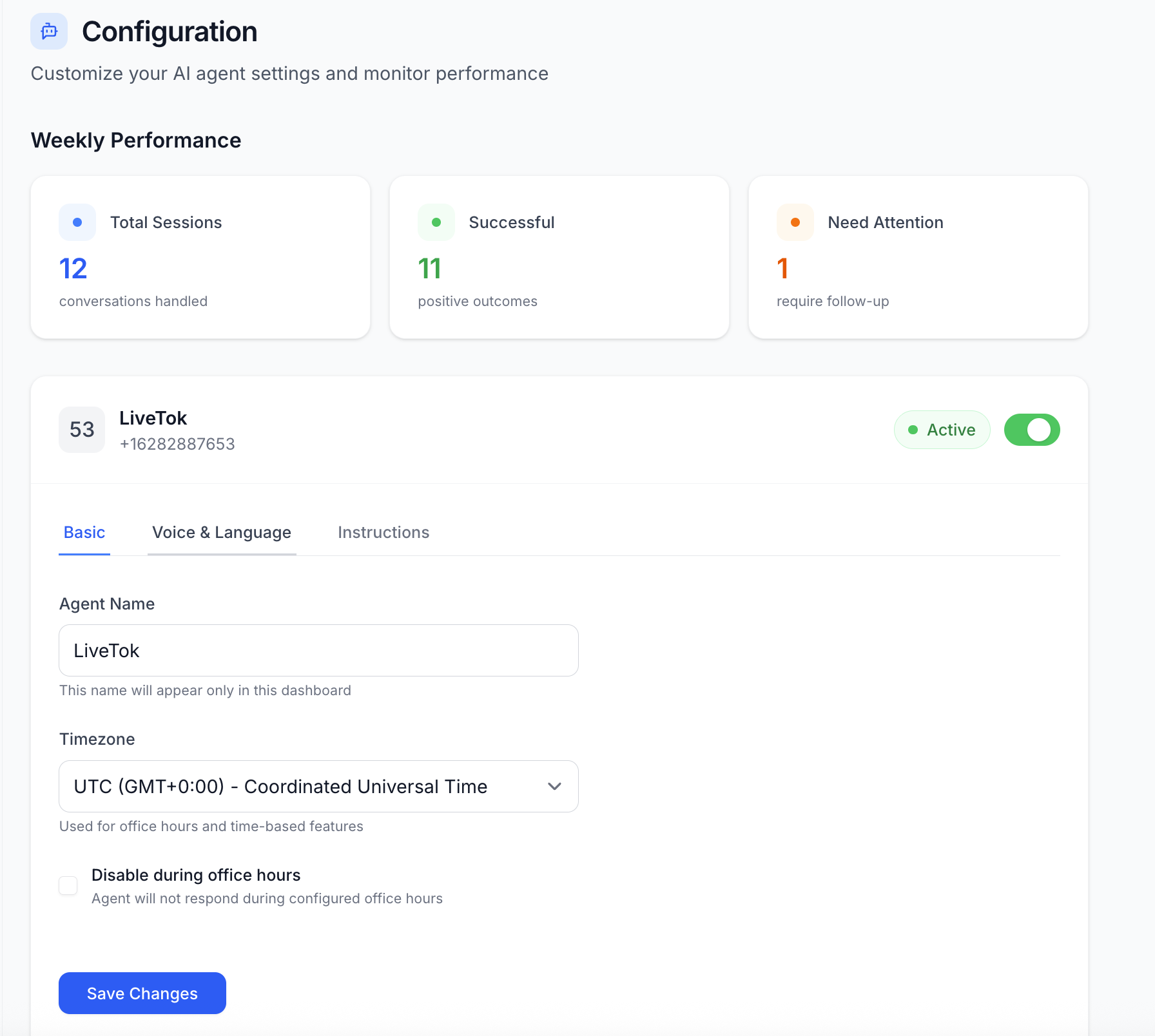1155x1036 pixels.
Task: Click the LiveTok agent title in header
Action: (x=153, y=418)
